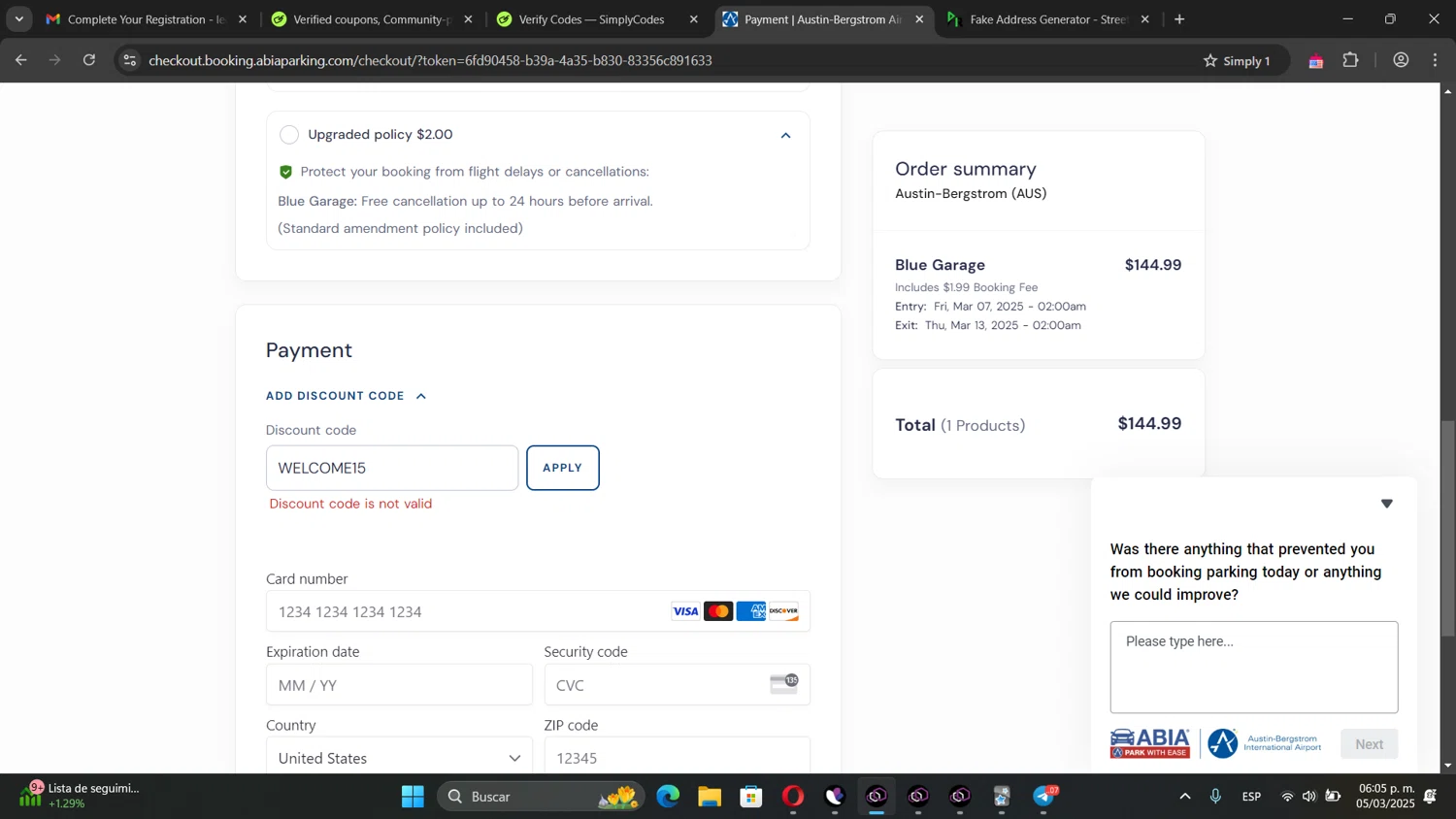Click the Discover card icon
The width and height of the screenshot is (1456, 819).
(783, 611)
